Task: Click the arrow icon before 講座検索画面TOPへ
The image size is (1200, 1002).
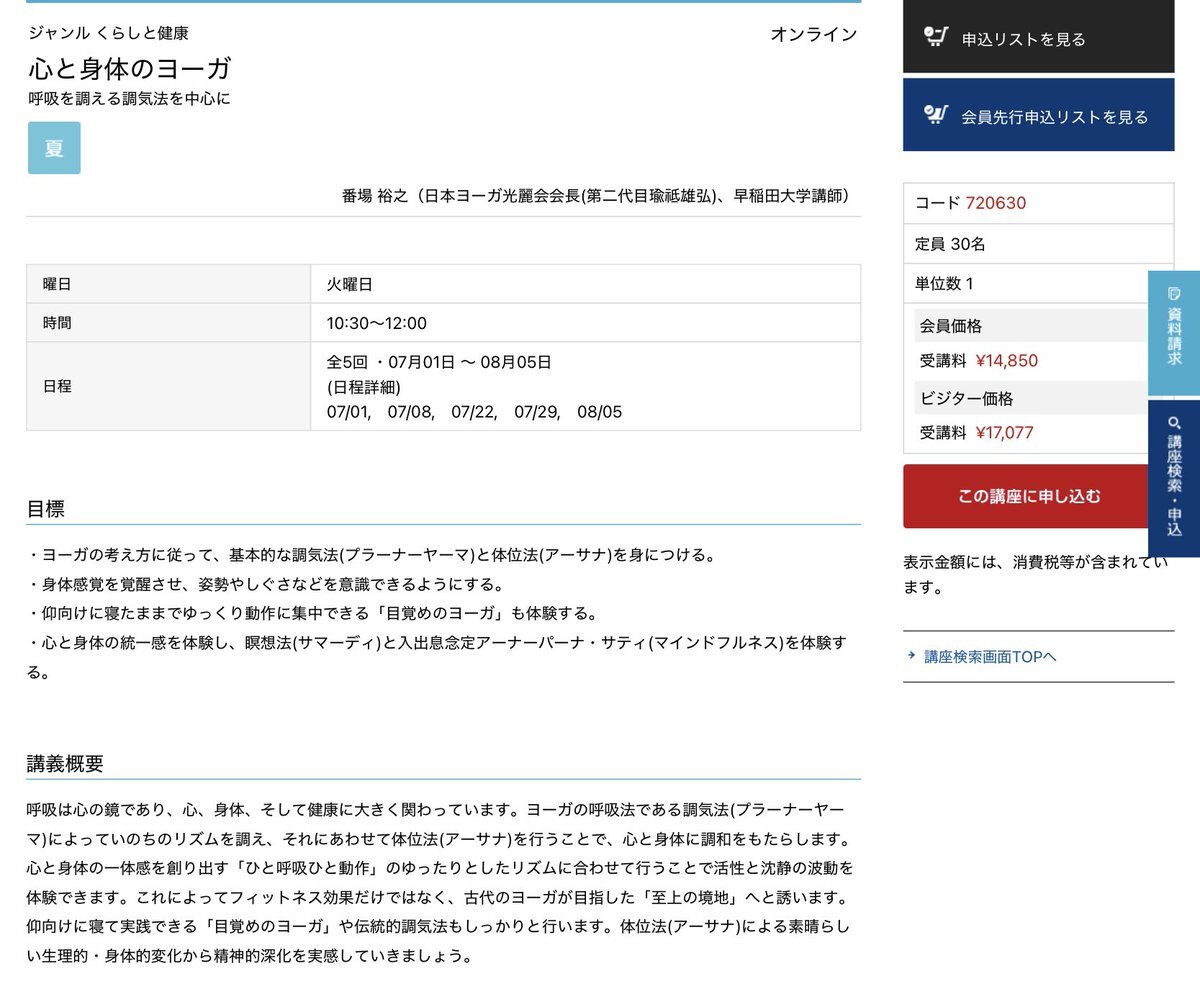Action: pyautogui.click(x=911, y=656)
